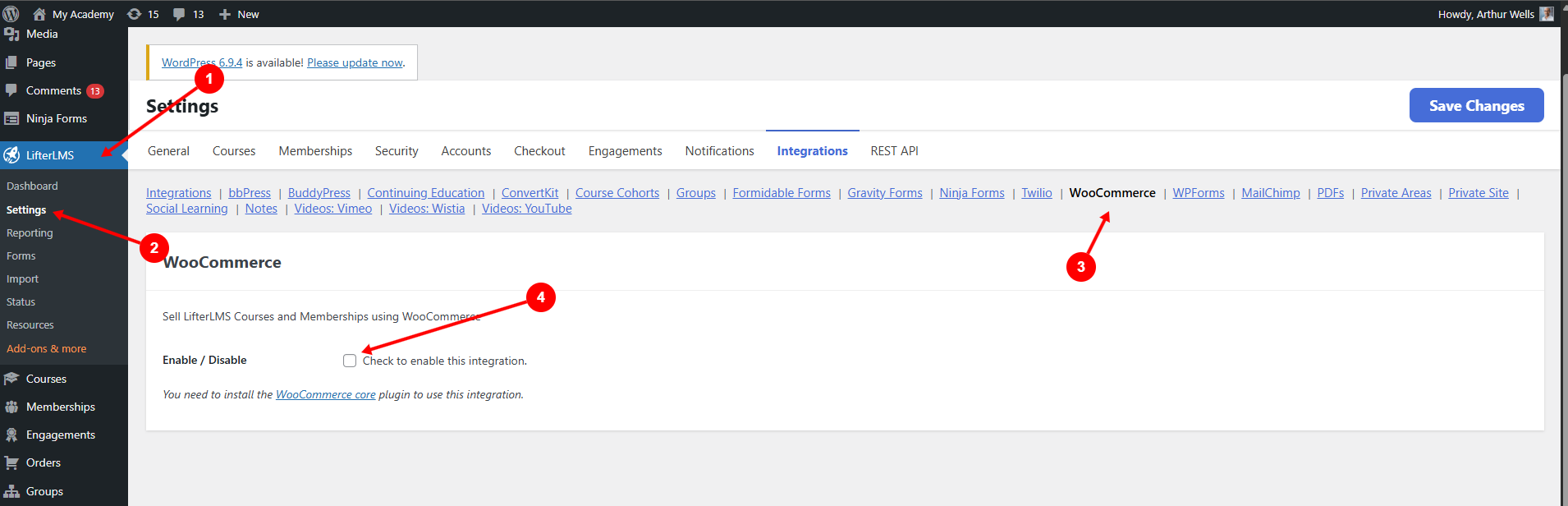Enable the WooCommerce integration checkbox
Image resolution: width=1568 pixels, height=506 pixels.
click(x=350, y=361)
